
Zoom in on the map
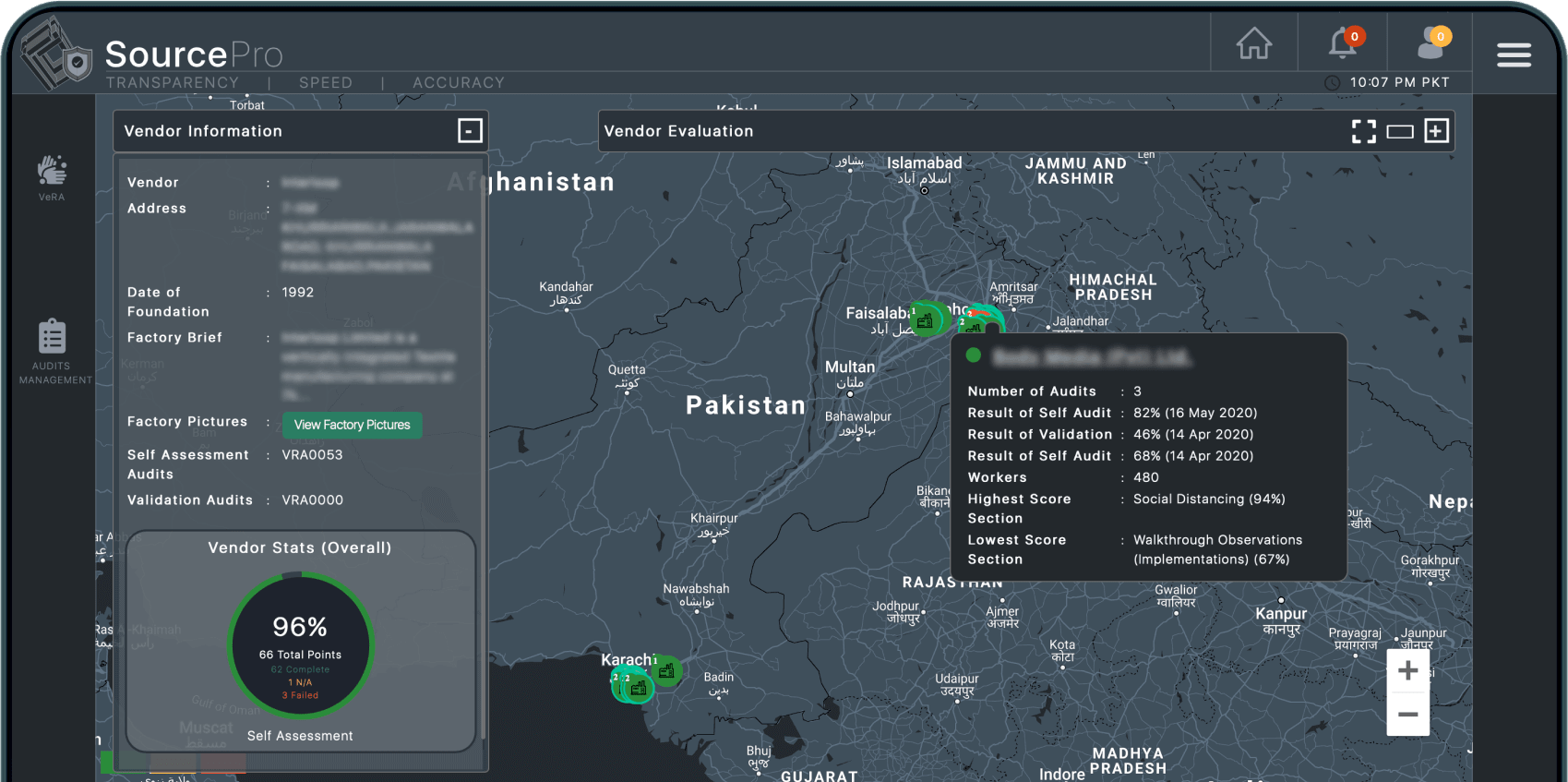(x=1407, y=670)
